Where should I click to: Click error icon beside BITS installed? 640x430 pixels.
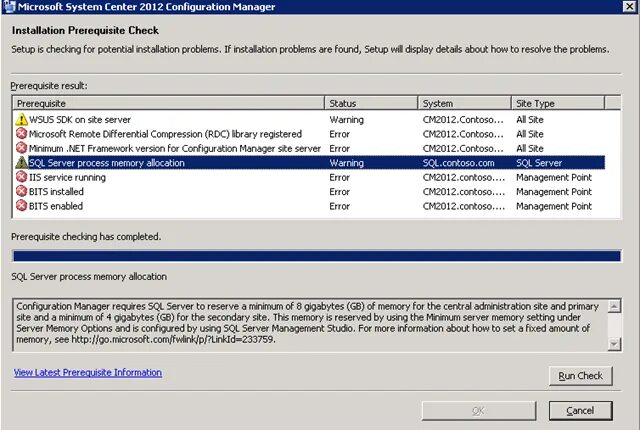click(21, 191)
